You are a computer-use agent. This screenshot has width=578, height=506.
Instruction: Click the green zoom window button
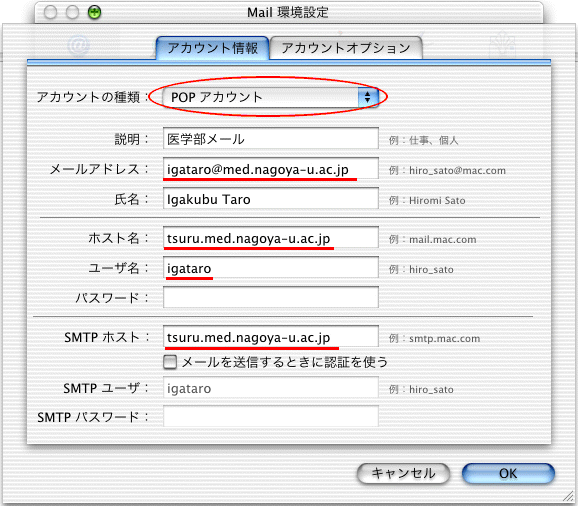click(95, 13)
